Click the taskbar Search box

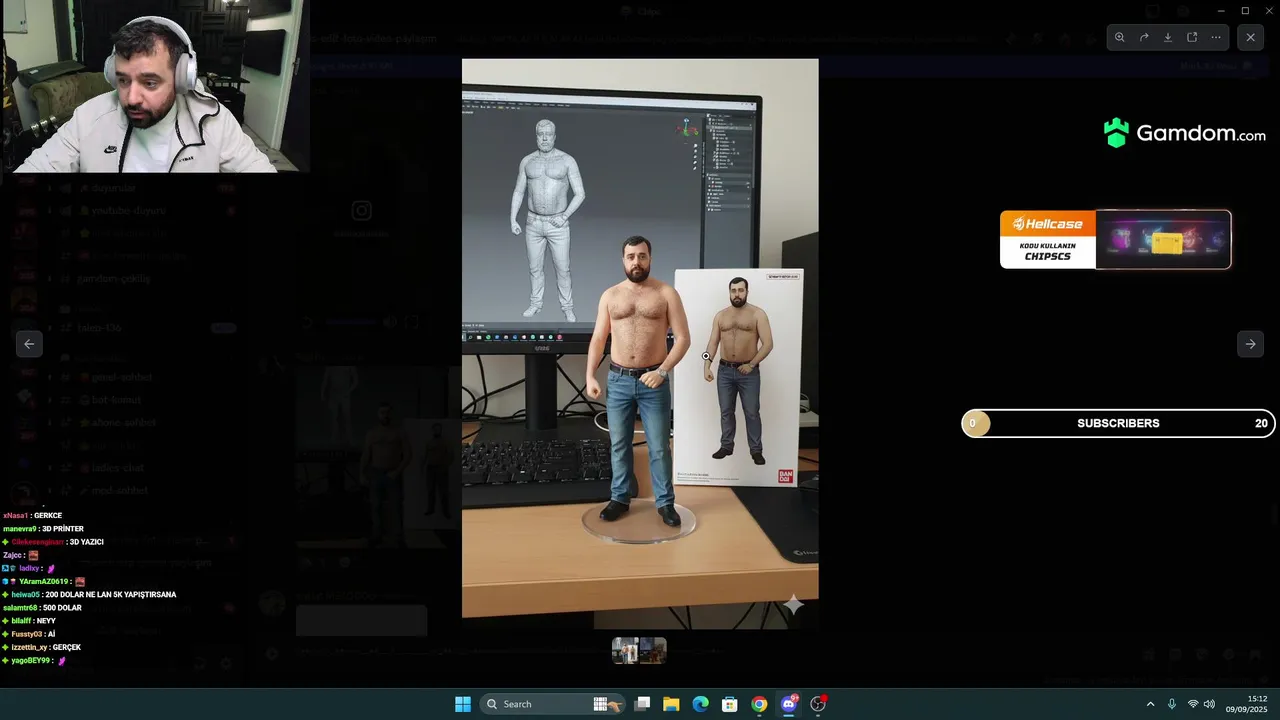(552, 704)
